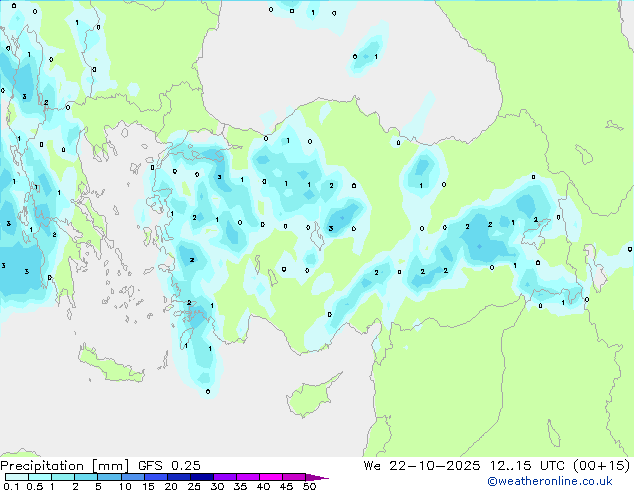The image size is (634, 490).
Task: Click legend label '10'
Action: point(125,486)
